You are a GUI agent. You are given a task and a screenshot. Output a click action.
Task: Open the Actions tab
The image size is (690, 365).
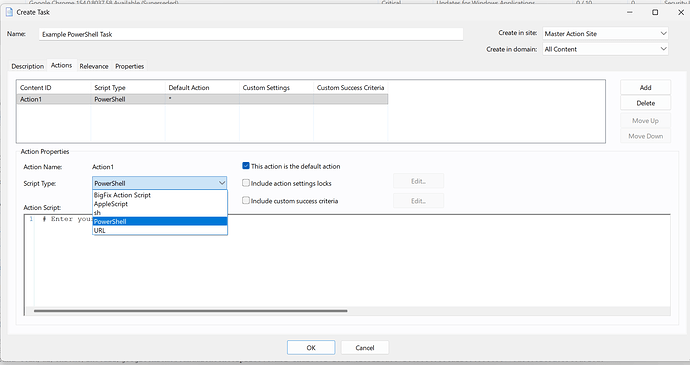click(62, 65)
